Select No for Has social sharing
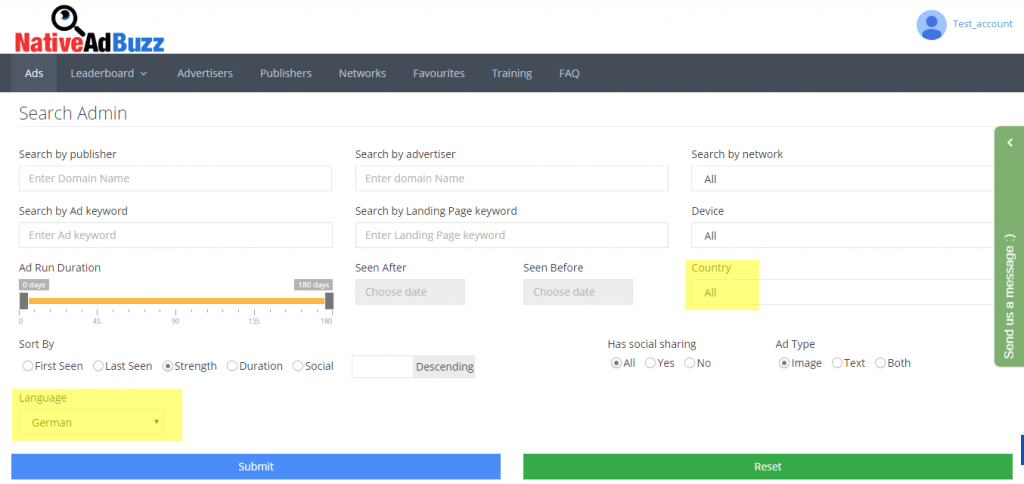Image resolution: width=1024 pixels, height=484 pixels. click(x=690, y=363)
